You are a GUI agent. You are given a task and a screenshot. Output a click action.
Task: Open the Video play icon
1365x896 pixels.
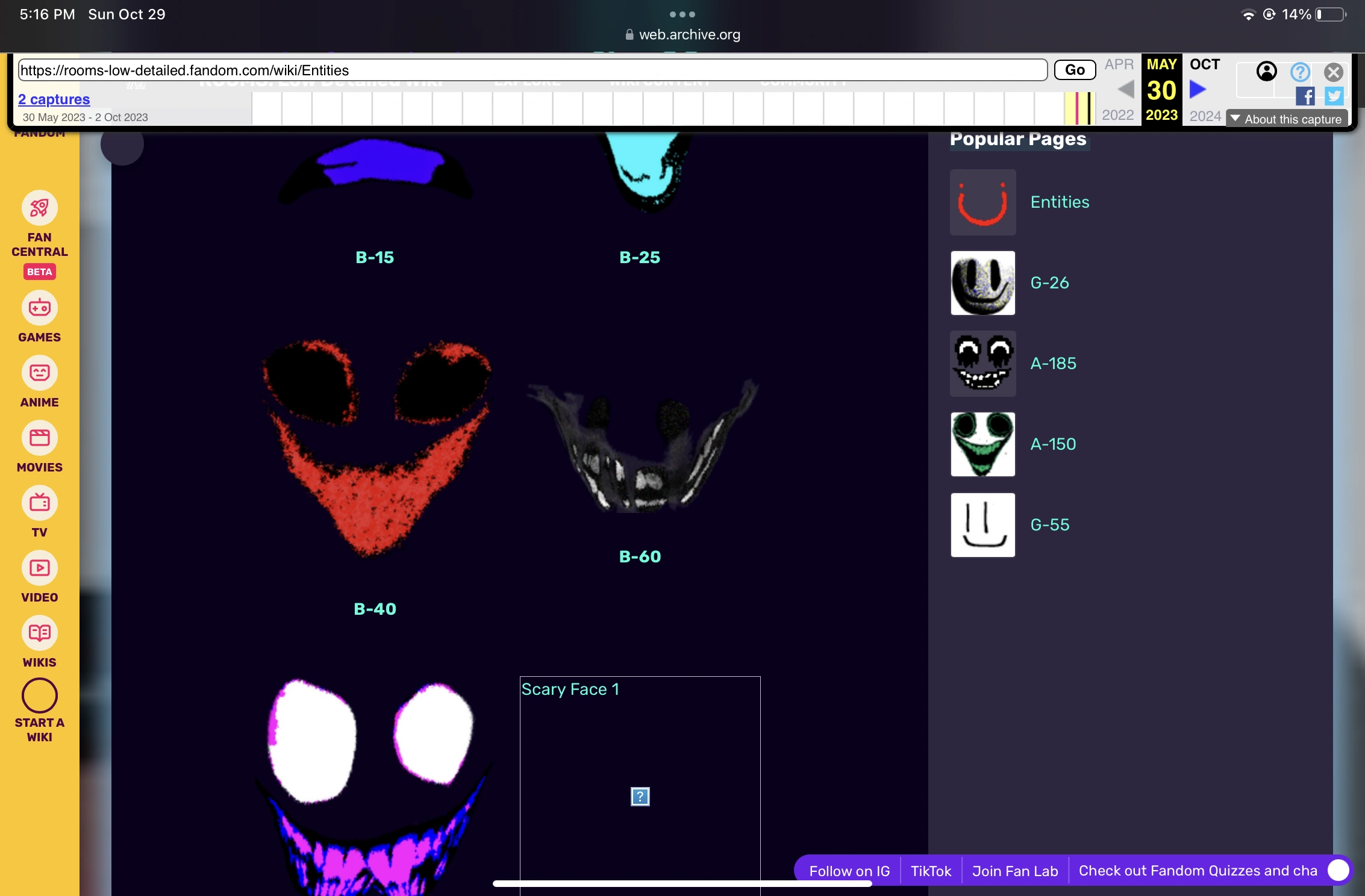(40, 568)
